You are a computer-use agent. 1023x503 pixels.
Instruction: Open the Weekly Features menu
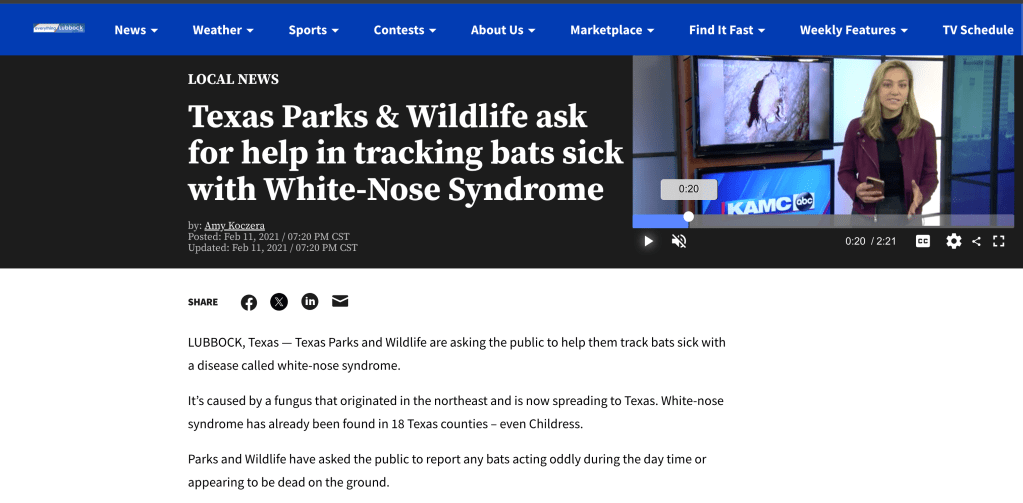(x=853, y=30)
